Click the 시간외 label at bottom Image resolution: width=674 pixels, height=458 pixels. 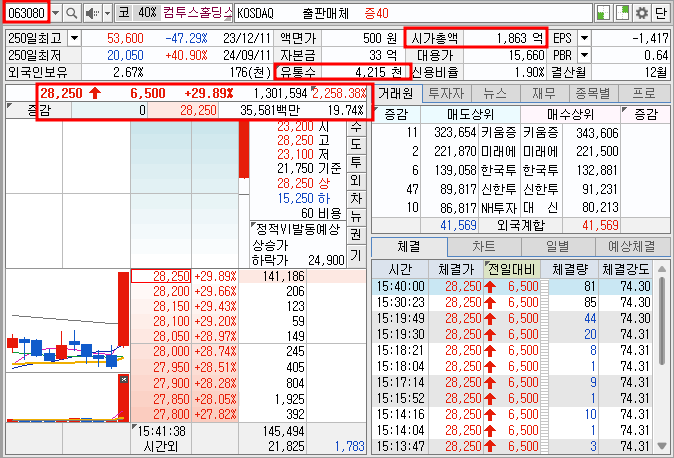pyautogui.click(x=160, y=446)
